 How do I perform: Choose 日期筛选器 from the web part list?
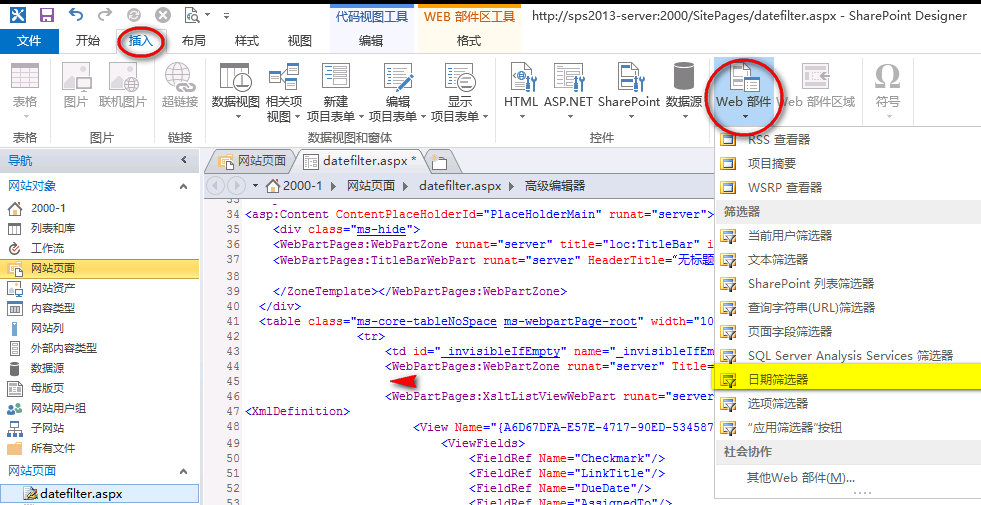coord(847,379)
